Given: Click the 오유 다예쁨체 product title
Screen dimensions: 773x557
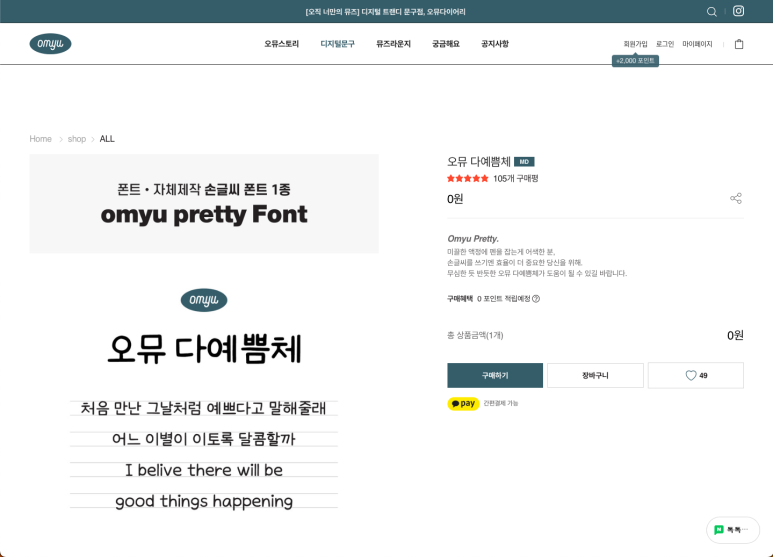Looking at the screenshot, I should [x=479, y=162].
